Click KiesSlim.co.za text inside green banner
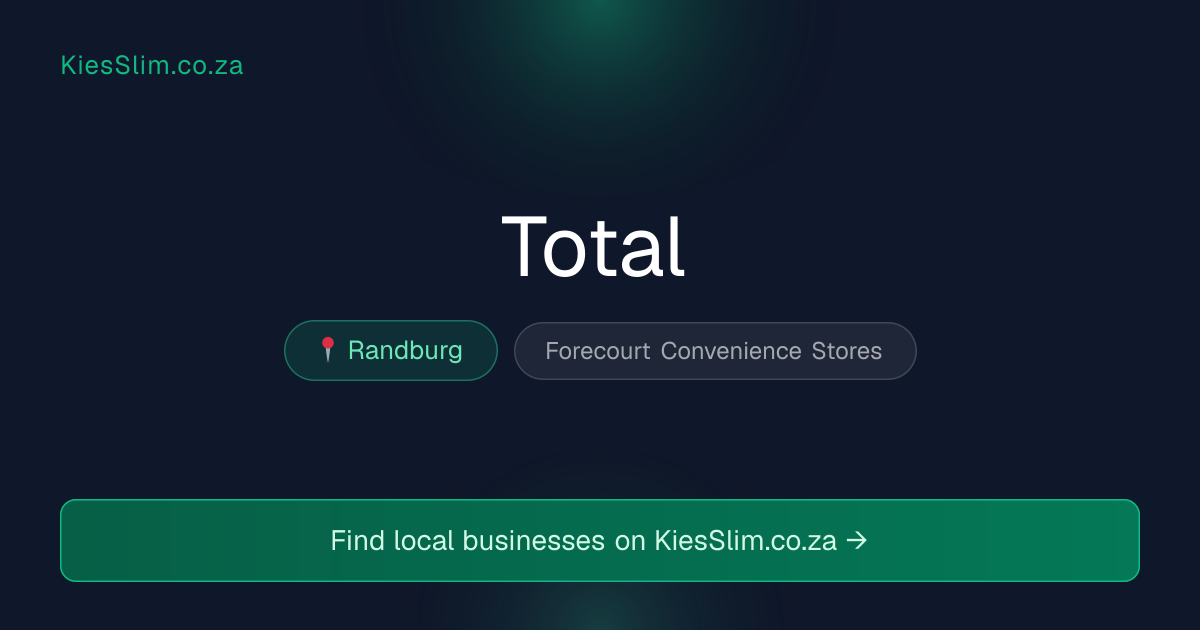The height and width of the screenshot is (630, 1200). click(x=745, y=540)
